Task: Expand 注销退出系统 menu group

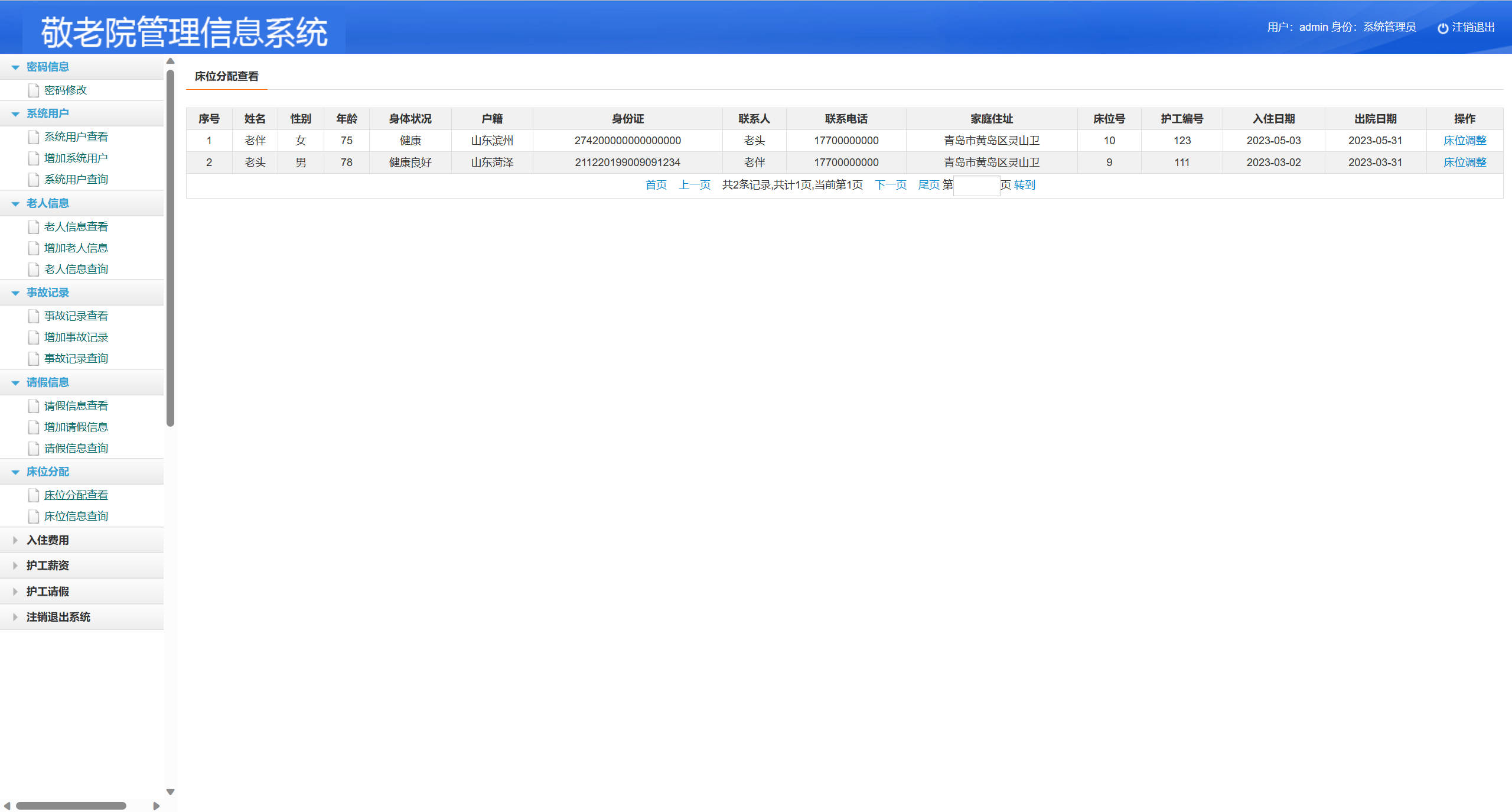Action: pyautogui.click(x=15, y=617)
